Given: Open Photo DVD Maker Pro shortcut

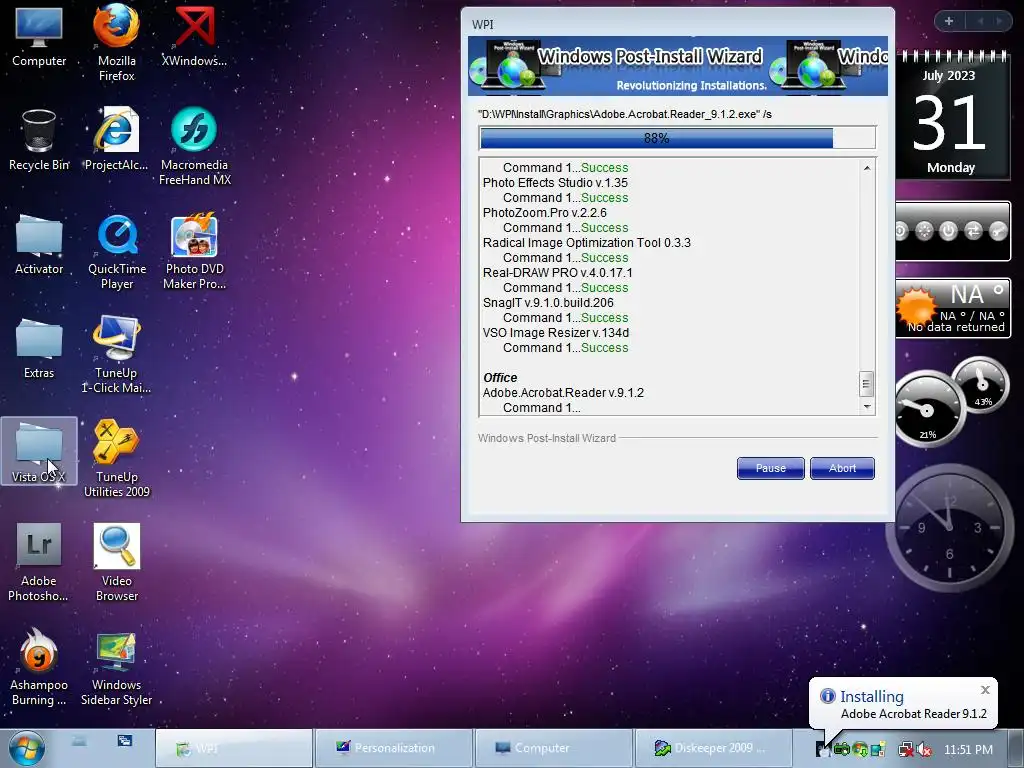Looking at the screenshot, I should (x=194, y=251).
